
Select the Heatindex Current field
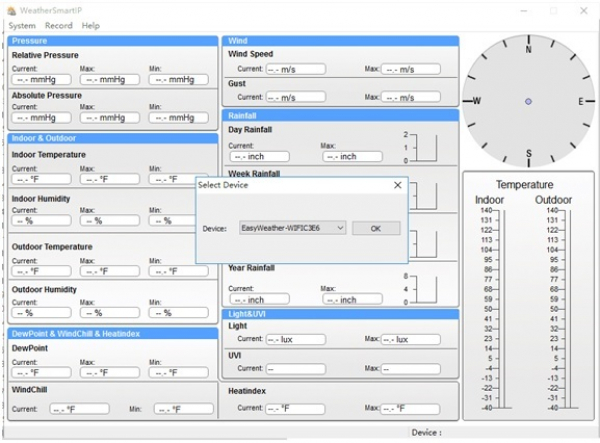295,409
